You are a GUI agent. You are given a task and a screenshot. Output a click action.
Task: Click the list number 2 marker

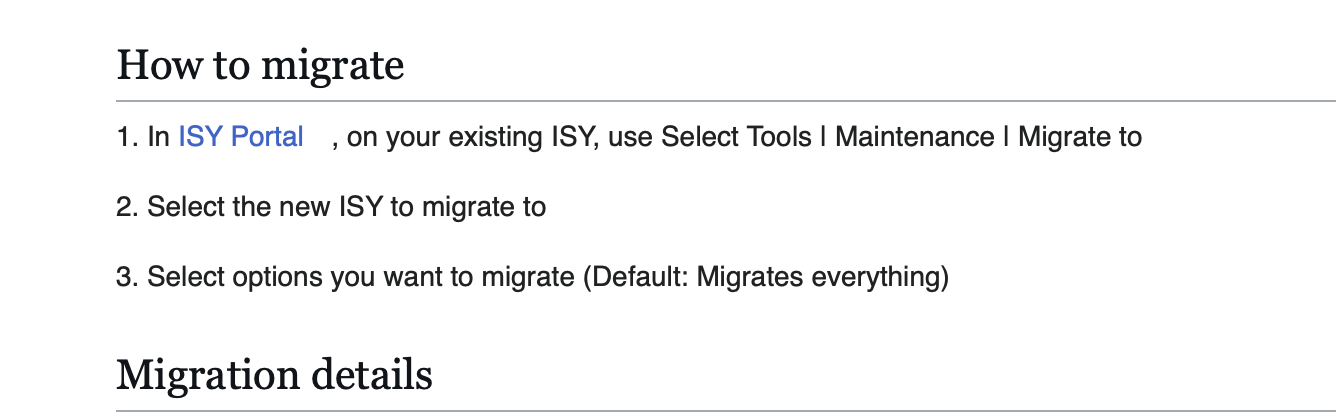click(x=127, y=207)
